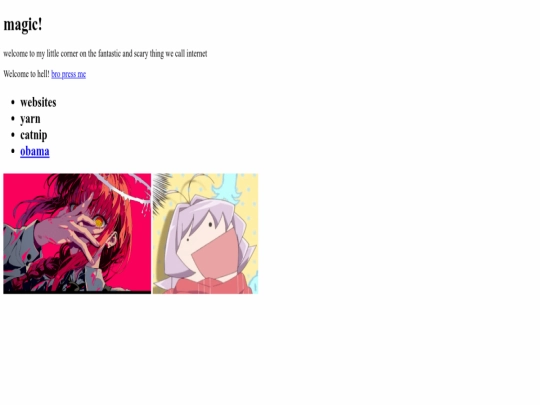Follow the obama link in the list
Viewport: 540px width, 405px height.
coord(35,151)
